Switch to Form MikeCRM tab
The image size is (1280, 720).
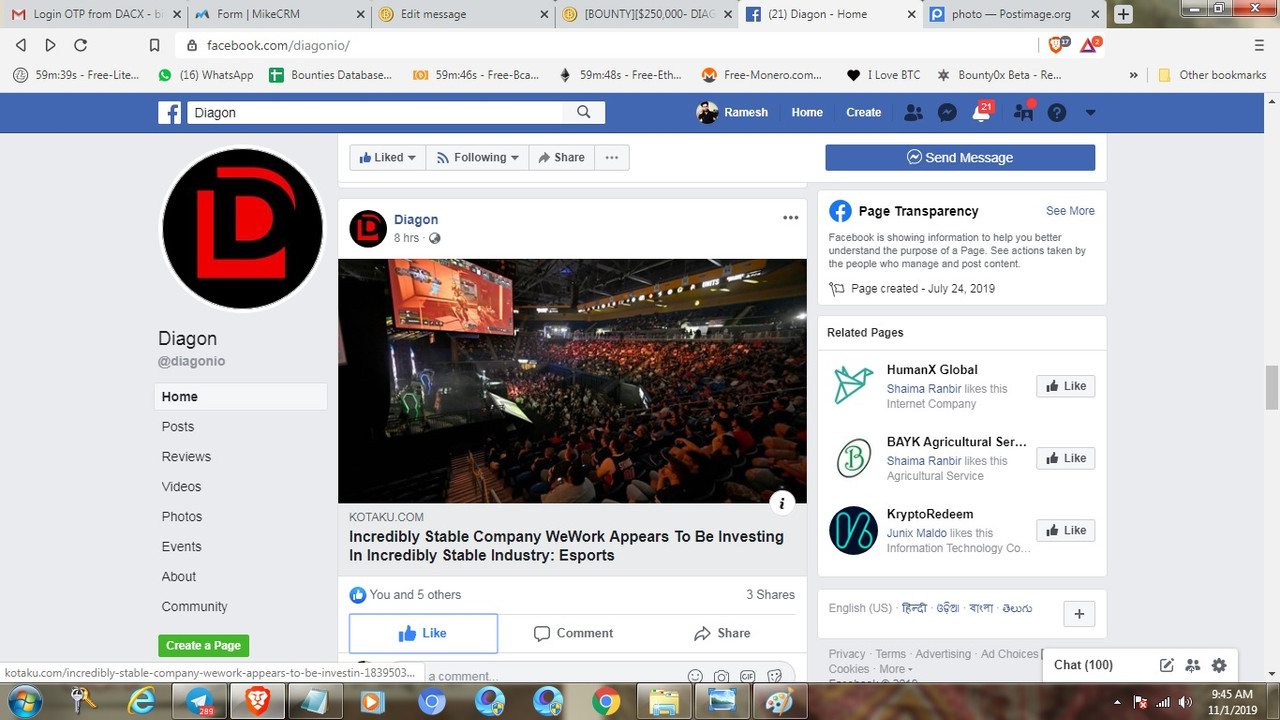click(278, 14)
